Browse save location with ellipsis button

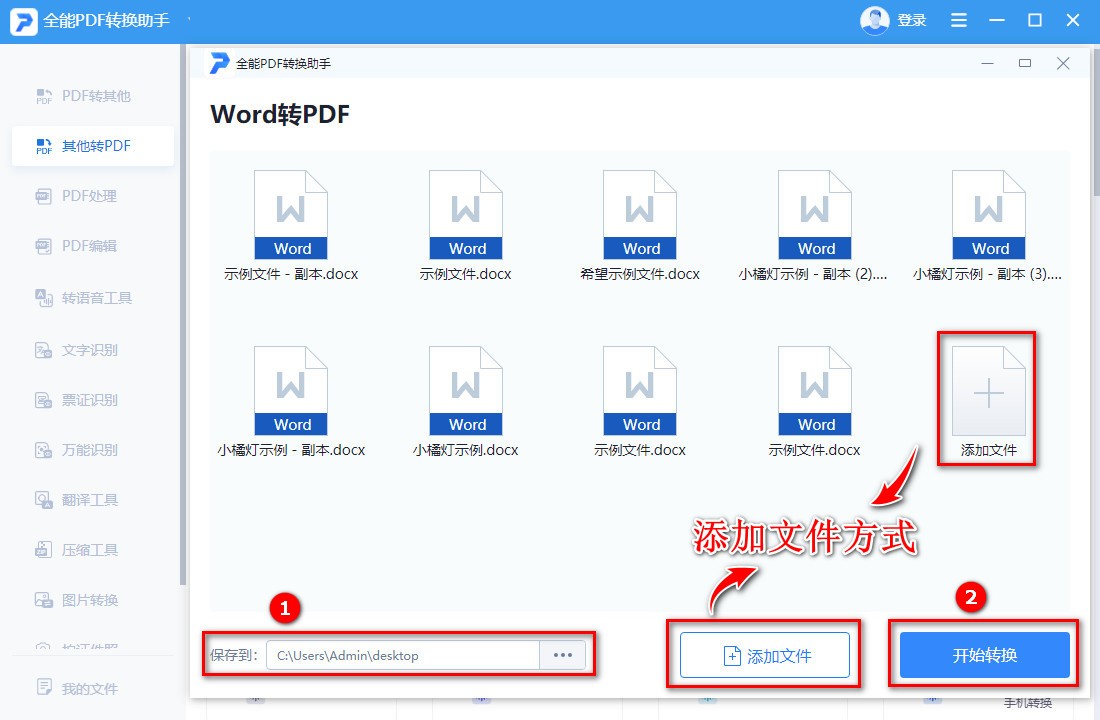pyautogui.click(x=562, y=655)
